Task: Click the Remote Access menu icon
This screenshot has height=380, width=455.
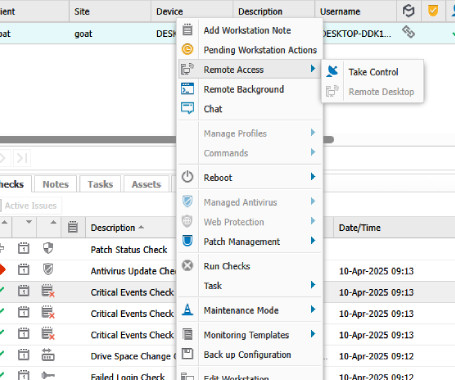Action: (187, 69)
